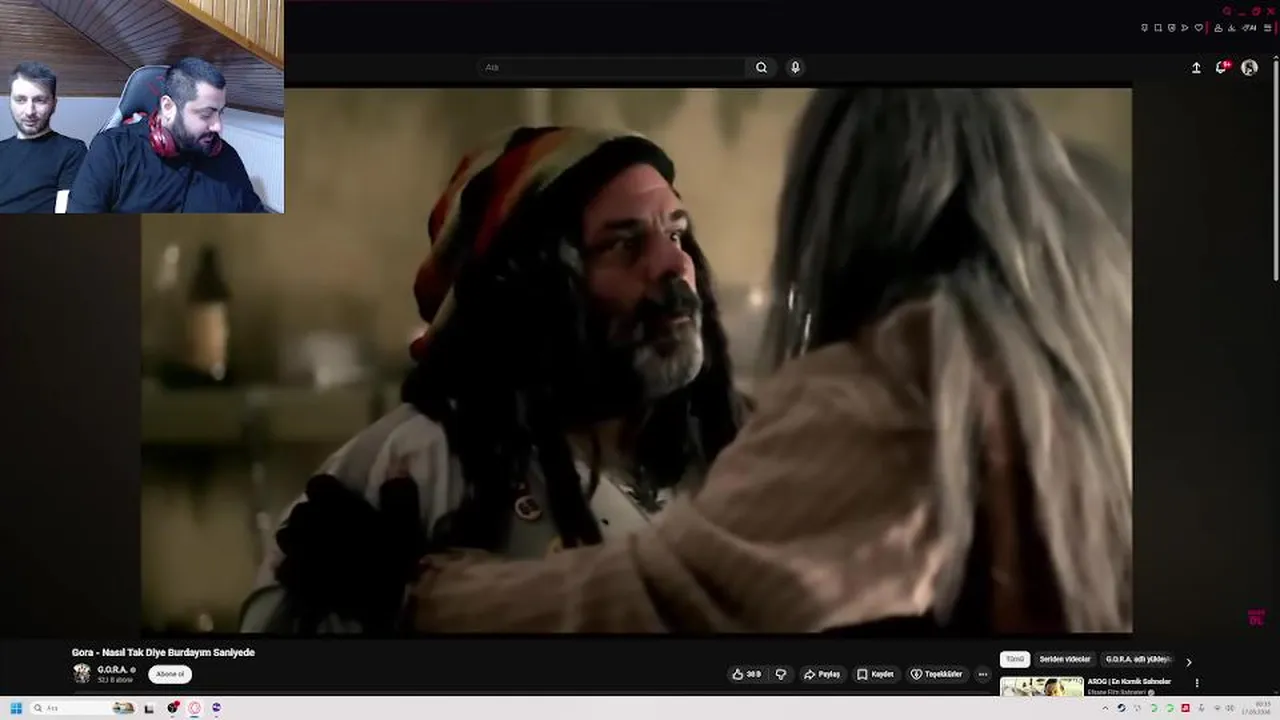Open the G.O.R.A. channel avatar

81,674
